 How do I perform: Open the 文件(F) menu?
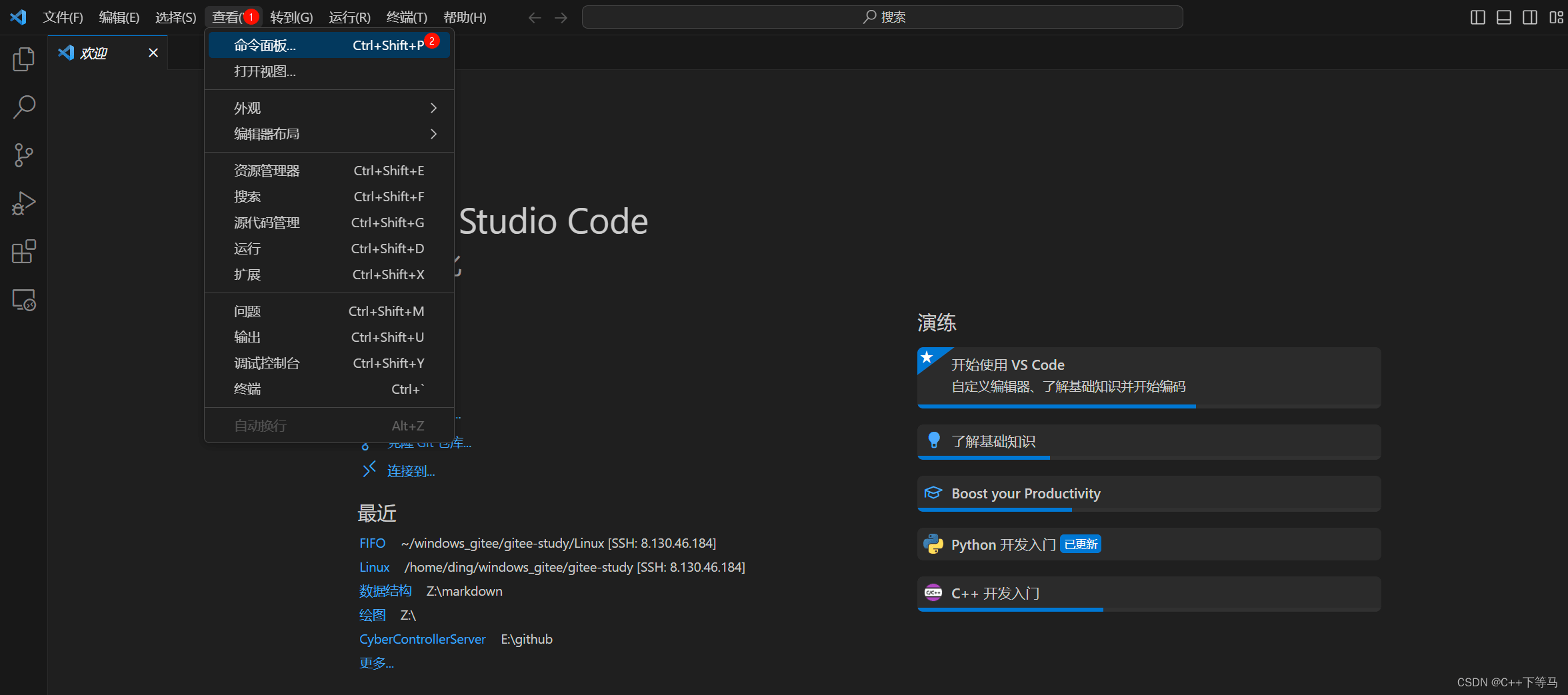tap(63, 17)
